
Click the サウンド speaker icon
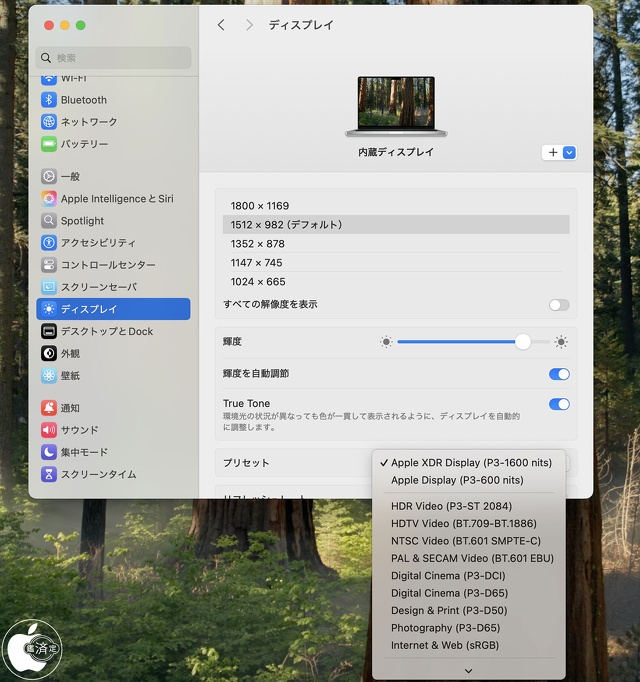click(x=49, y=430)
